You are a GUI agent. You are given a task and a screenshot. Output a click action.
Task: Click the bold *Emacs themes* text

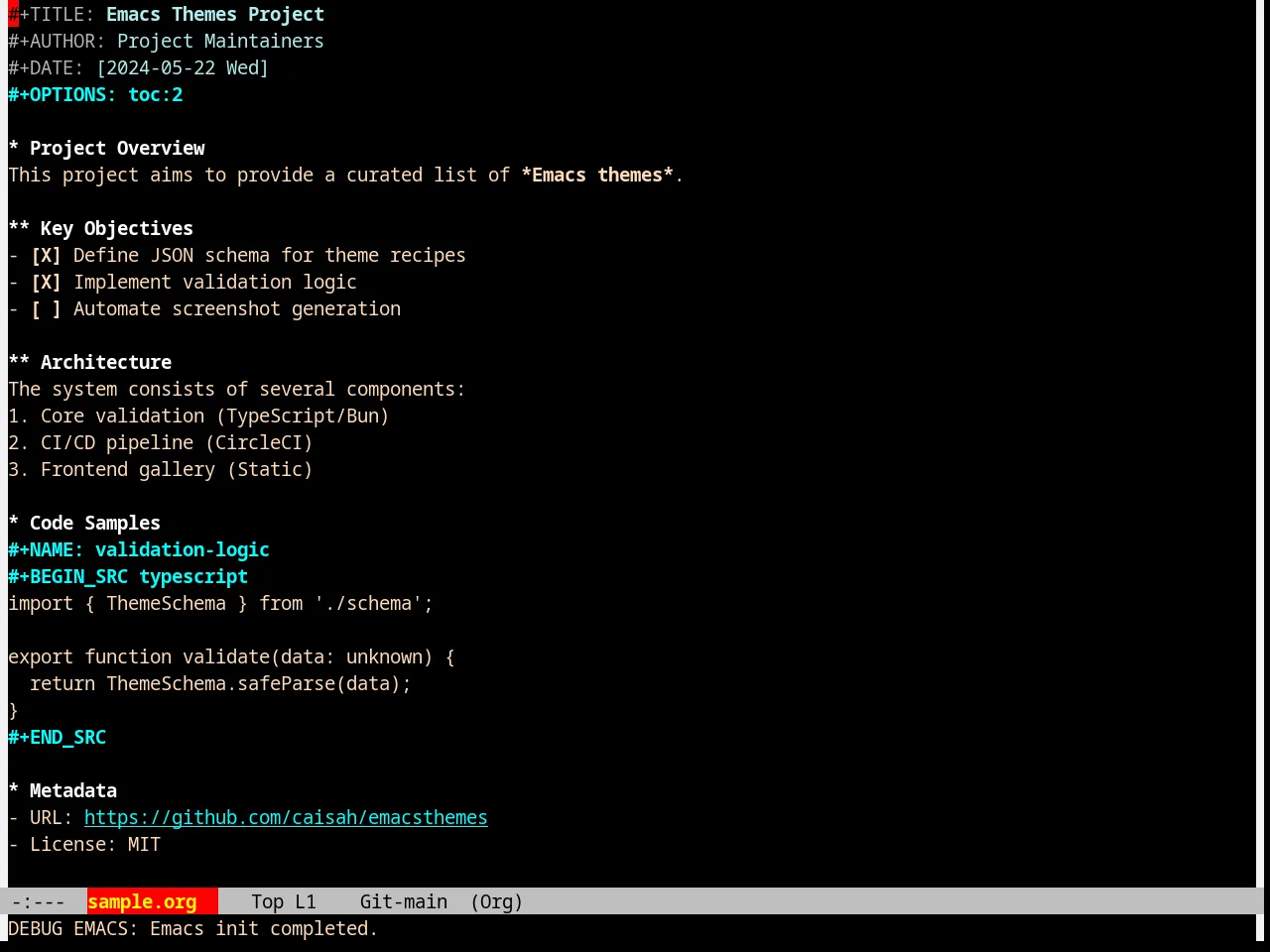point(597,176)
